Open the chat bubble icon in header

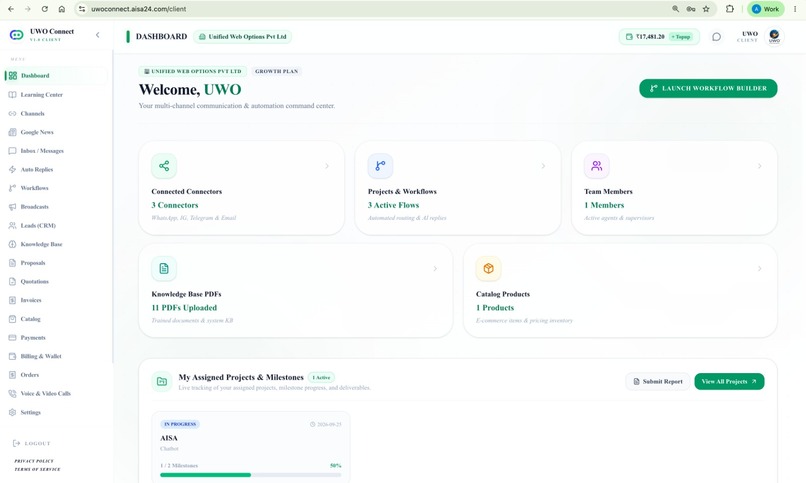[x=716, y=36]
